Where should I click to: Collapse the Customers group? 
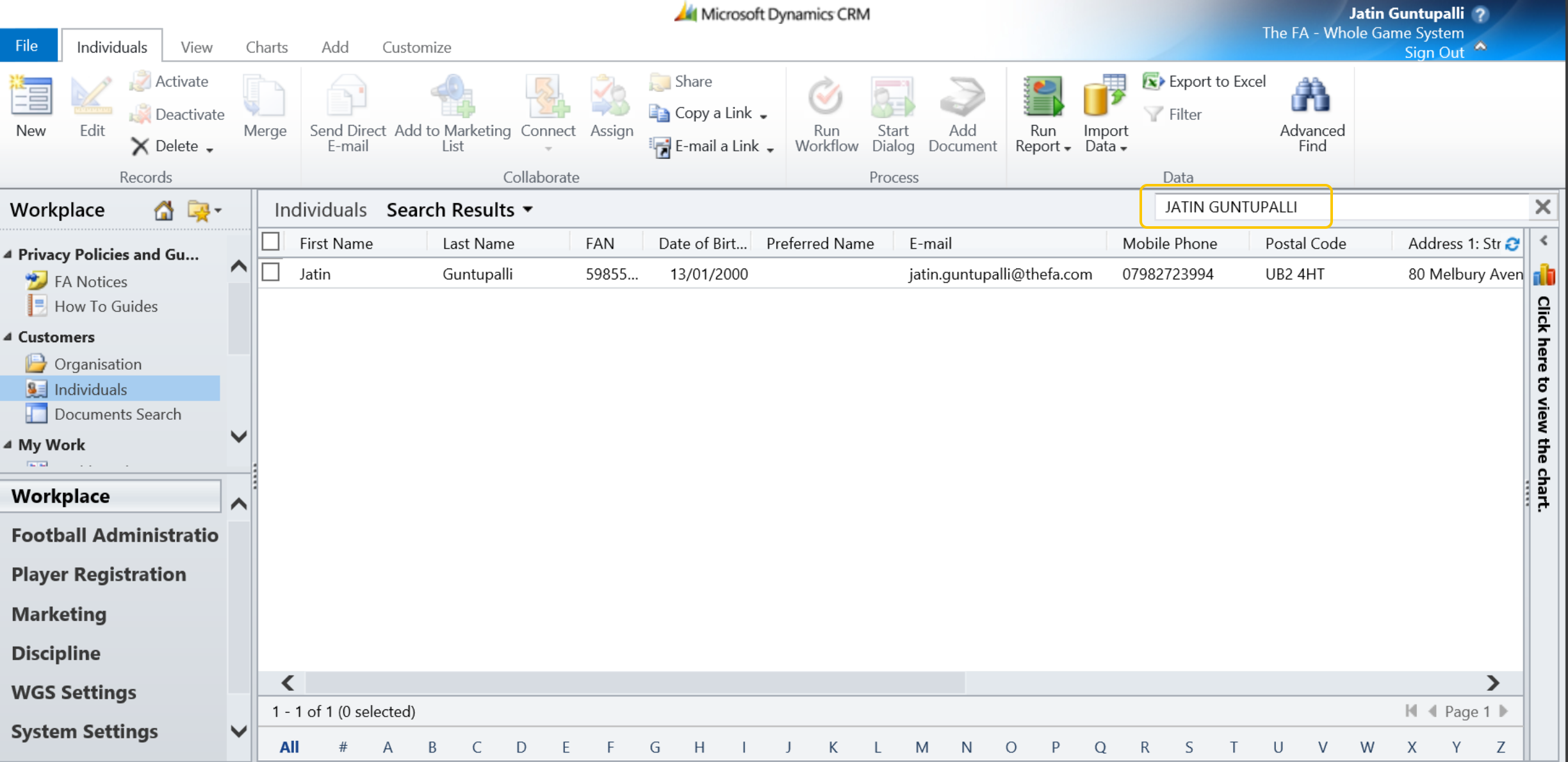[x=8, y=336]
